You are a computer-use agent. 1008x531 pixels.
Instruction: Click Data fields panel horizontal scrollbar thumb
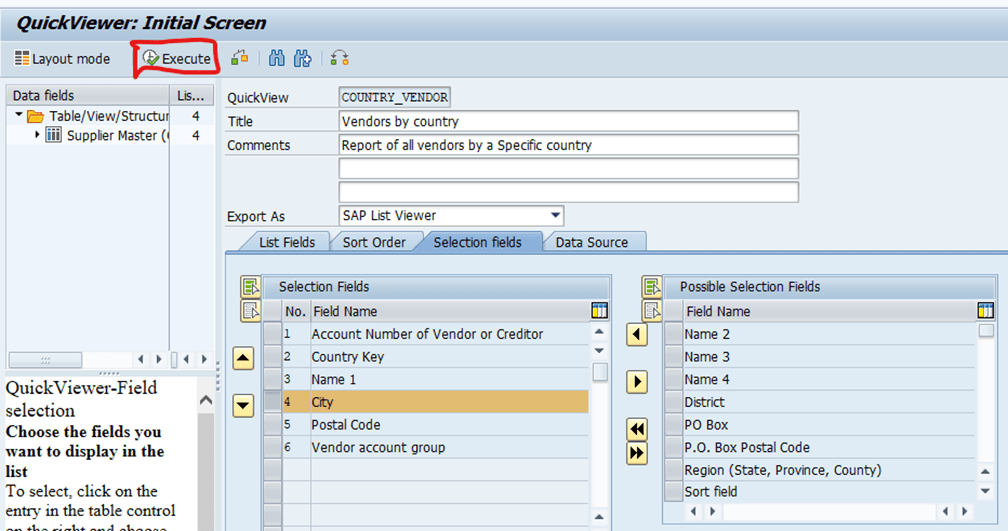coord(45,359)
